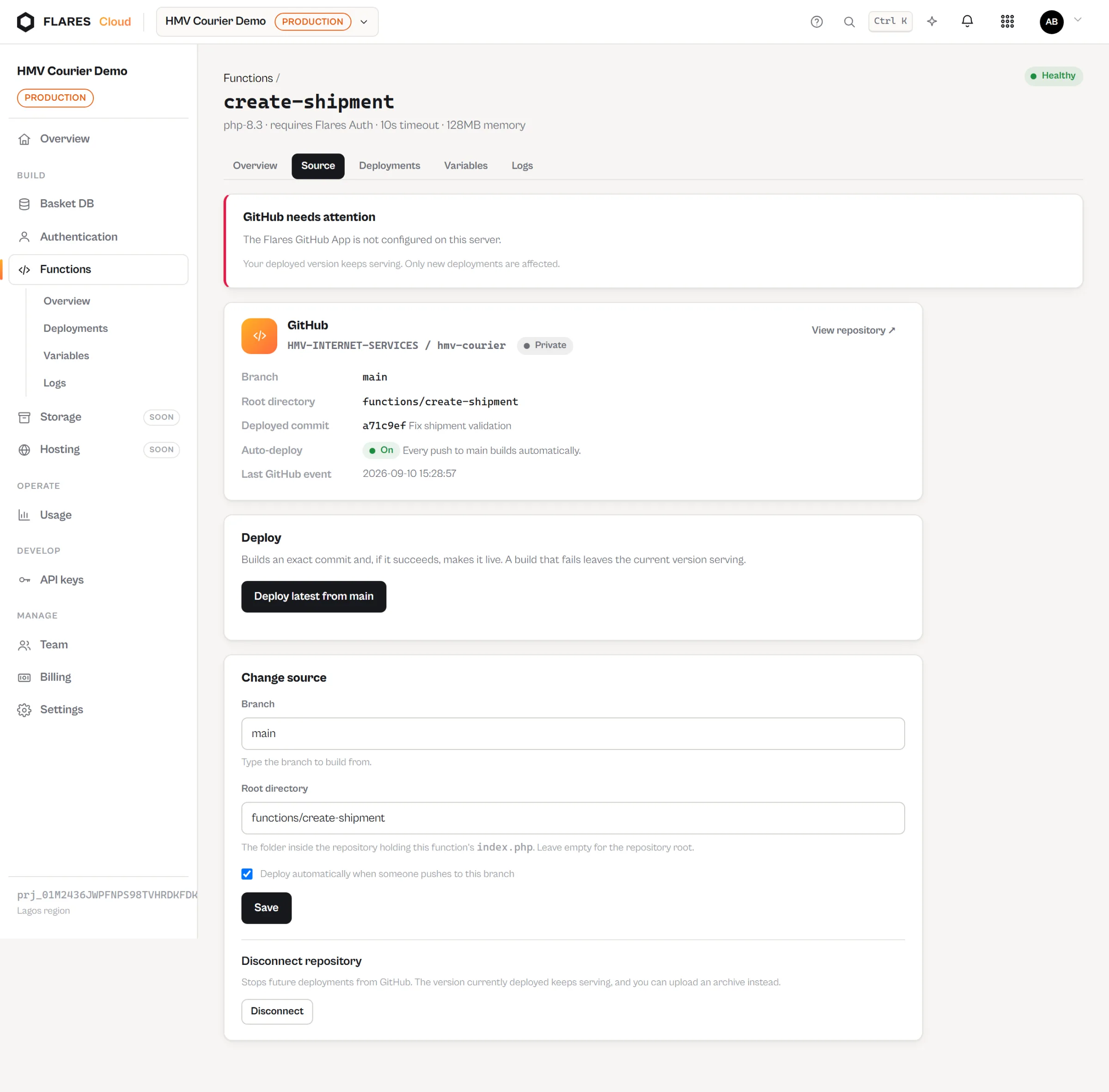The height and width of the screenshot is (1092, 1109).
Task: Click the repository name hmv-courier
Action: point(471,345)
